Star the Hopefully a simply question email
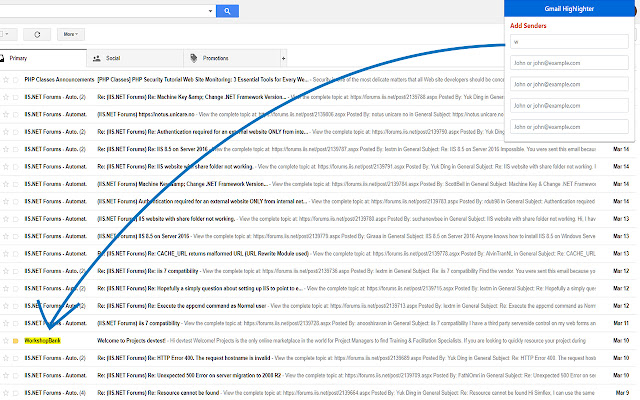The image size is (640, 400). click(6, 288)
